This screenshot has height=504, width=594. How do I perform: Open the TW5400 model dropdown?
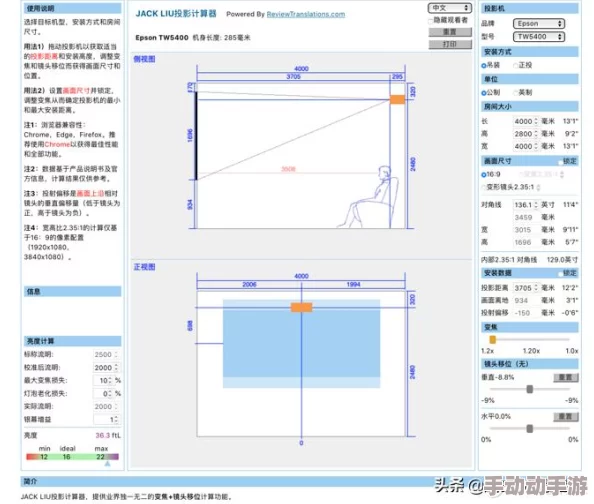(538, 37)
